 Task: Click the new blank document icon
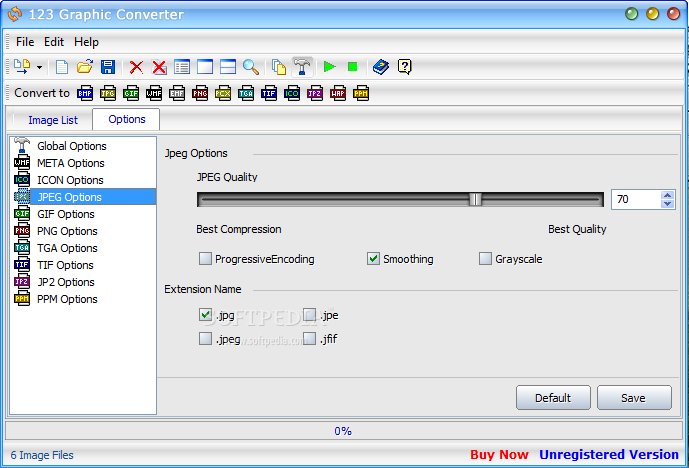tap(62, 67)
